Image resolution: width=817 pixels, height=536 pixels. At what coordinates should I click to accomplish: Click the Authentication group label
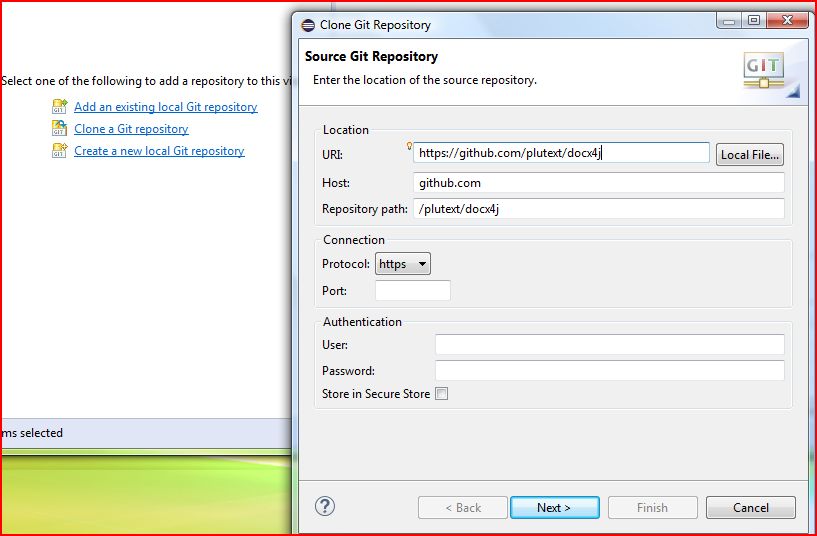point(362,322)
